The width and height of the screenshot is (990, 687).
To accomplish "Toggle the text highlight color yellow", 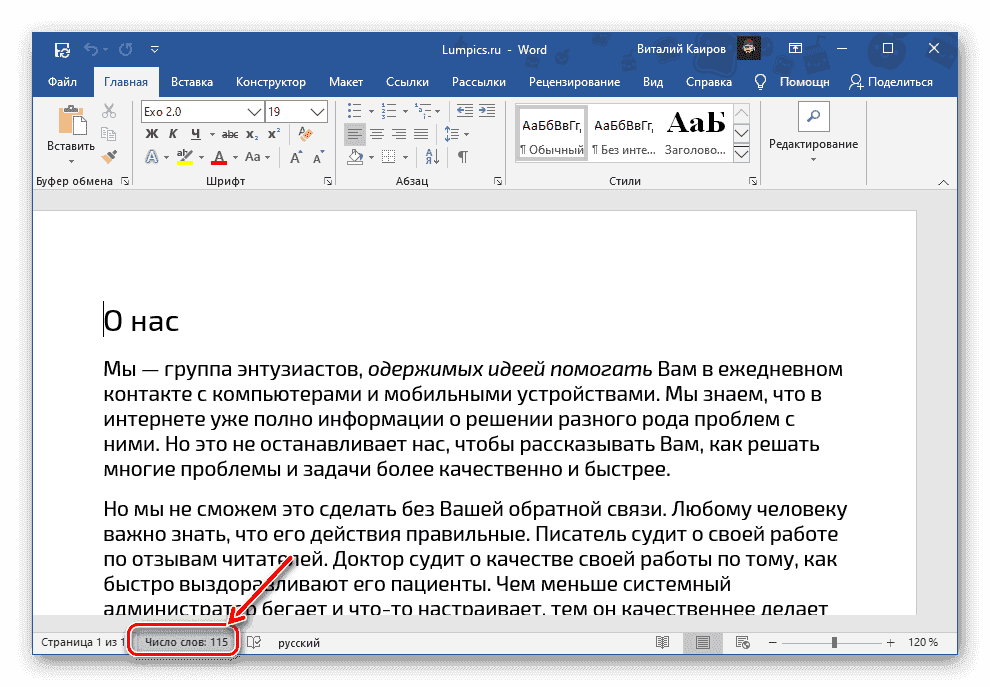I will pos(184,155).
